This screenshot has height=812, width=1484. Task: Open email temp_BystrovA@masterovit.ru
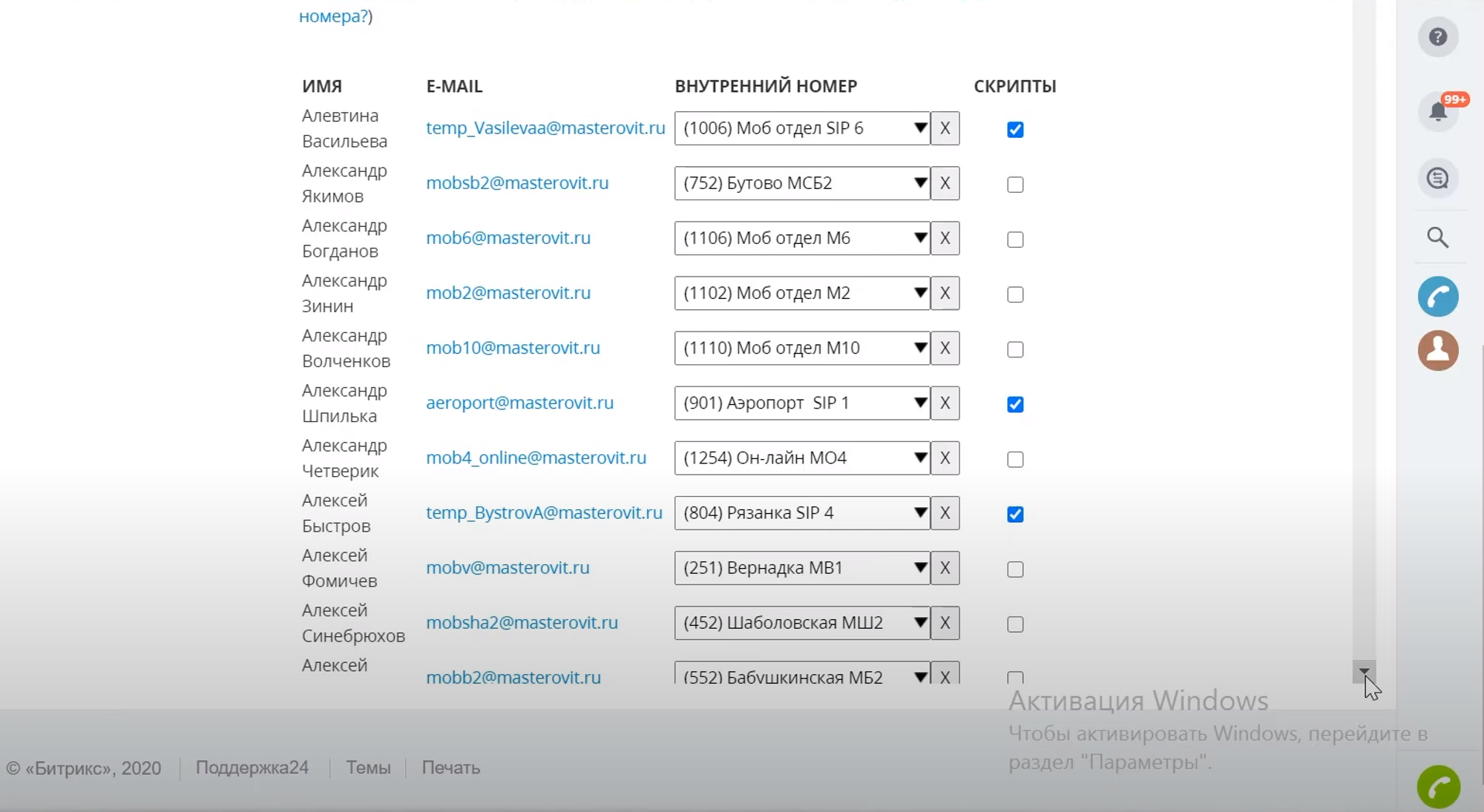tap(544, 512)
